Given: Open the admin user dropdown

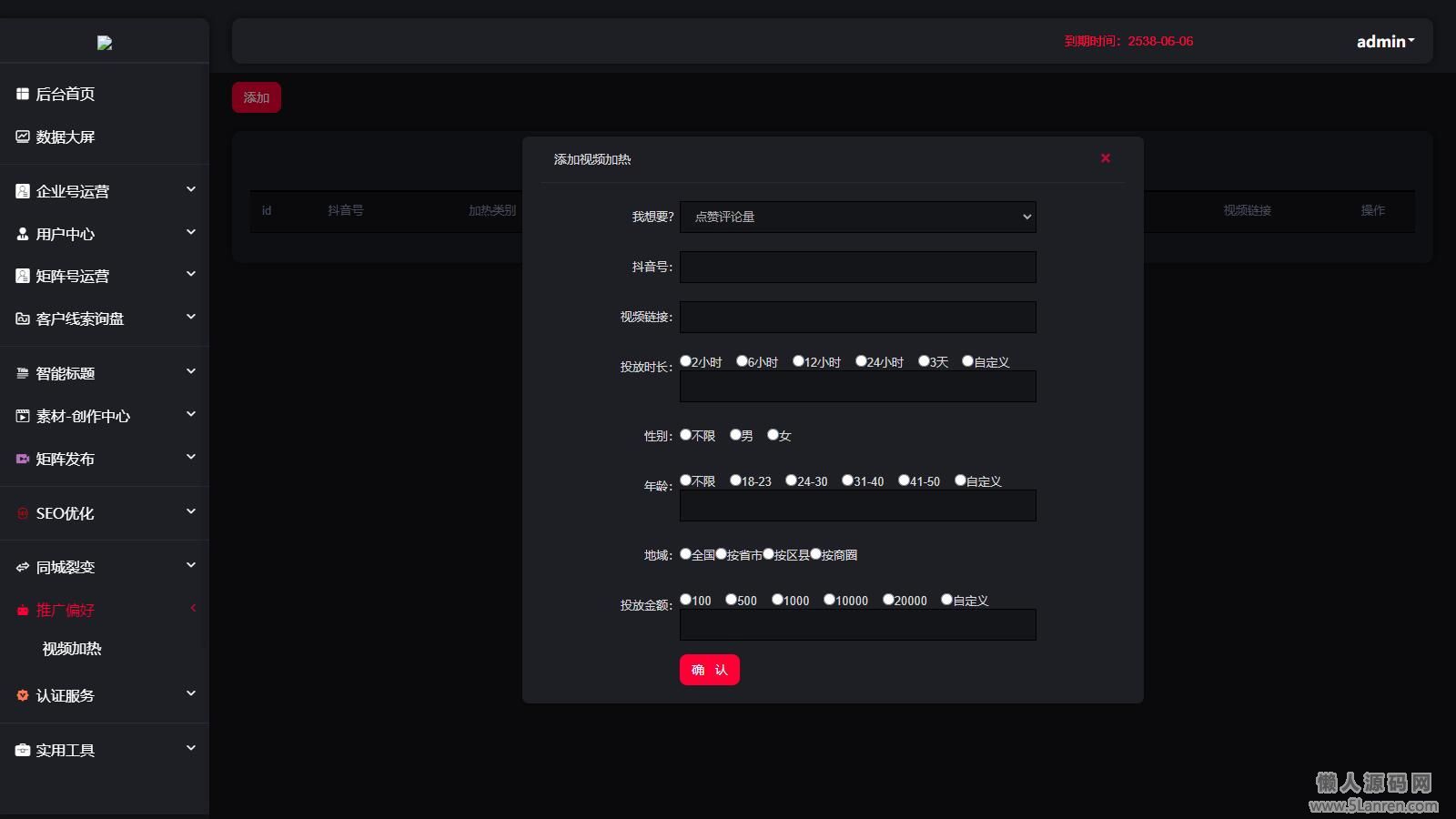Looking at the screenshot, I should pos(1385,42).
